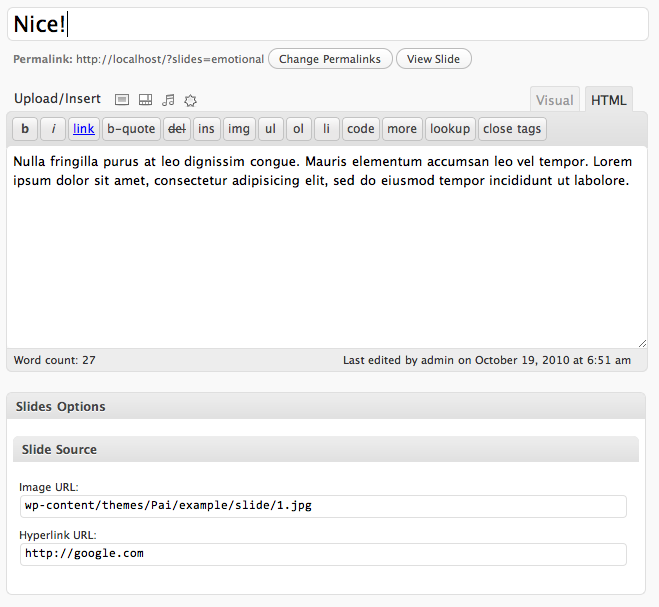Screen dimensions: 659x607
Task: Click the Add Video icon
Action: click(x=145, y=99)
